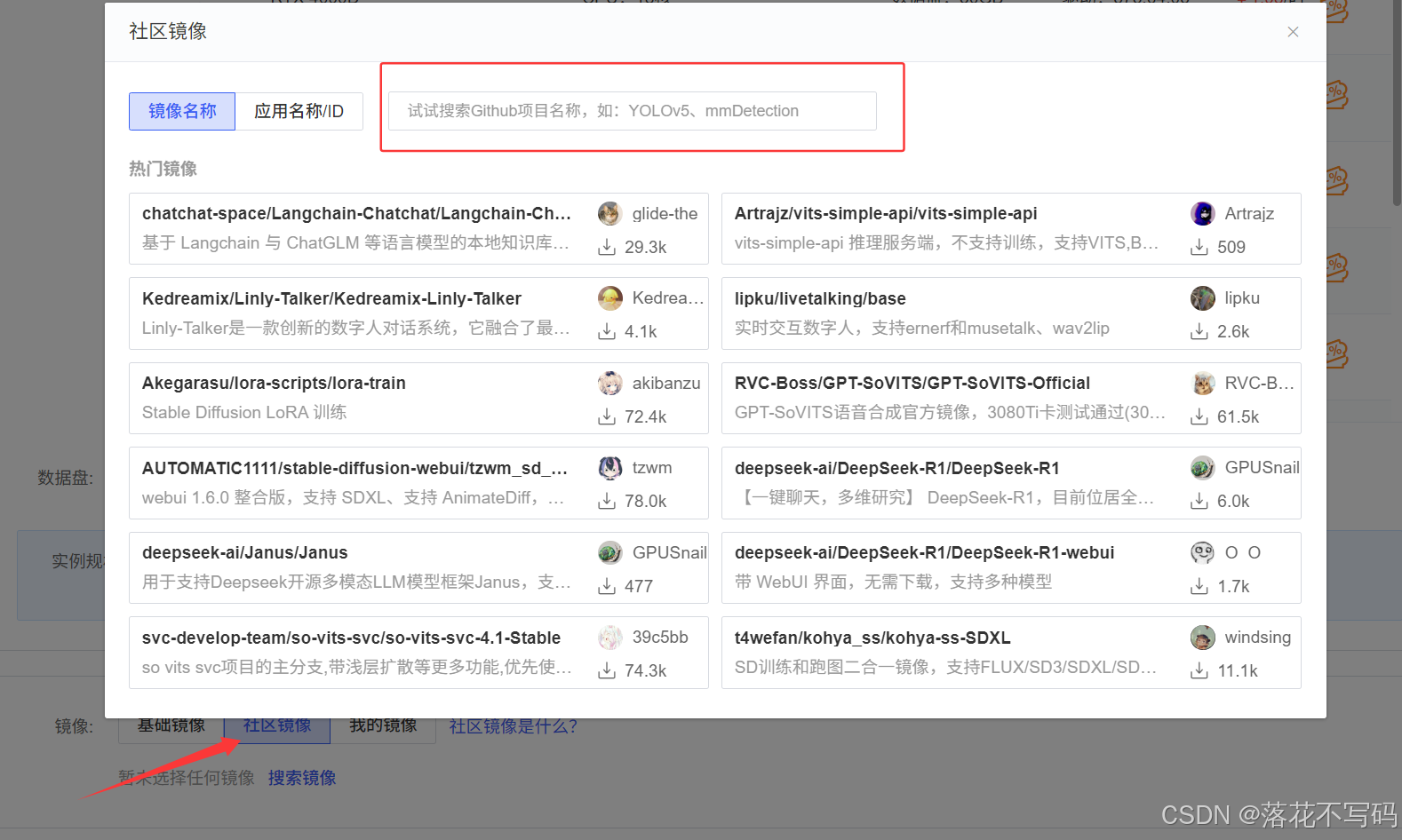Click Artrajz user avatar

click(x=1202, y=213)
